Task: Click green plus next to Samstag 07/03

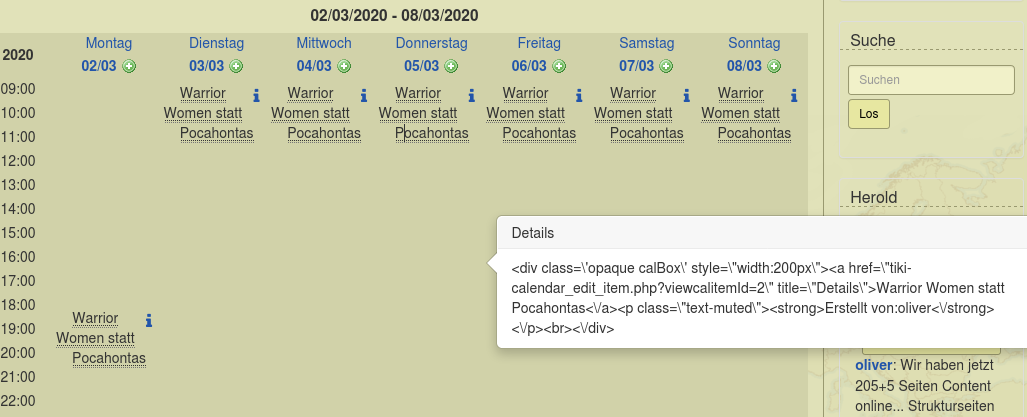Action: [x=666, y=66]
